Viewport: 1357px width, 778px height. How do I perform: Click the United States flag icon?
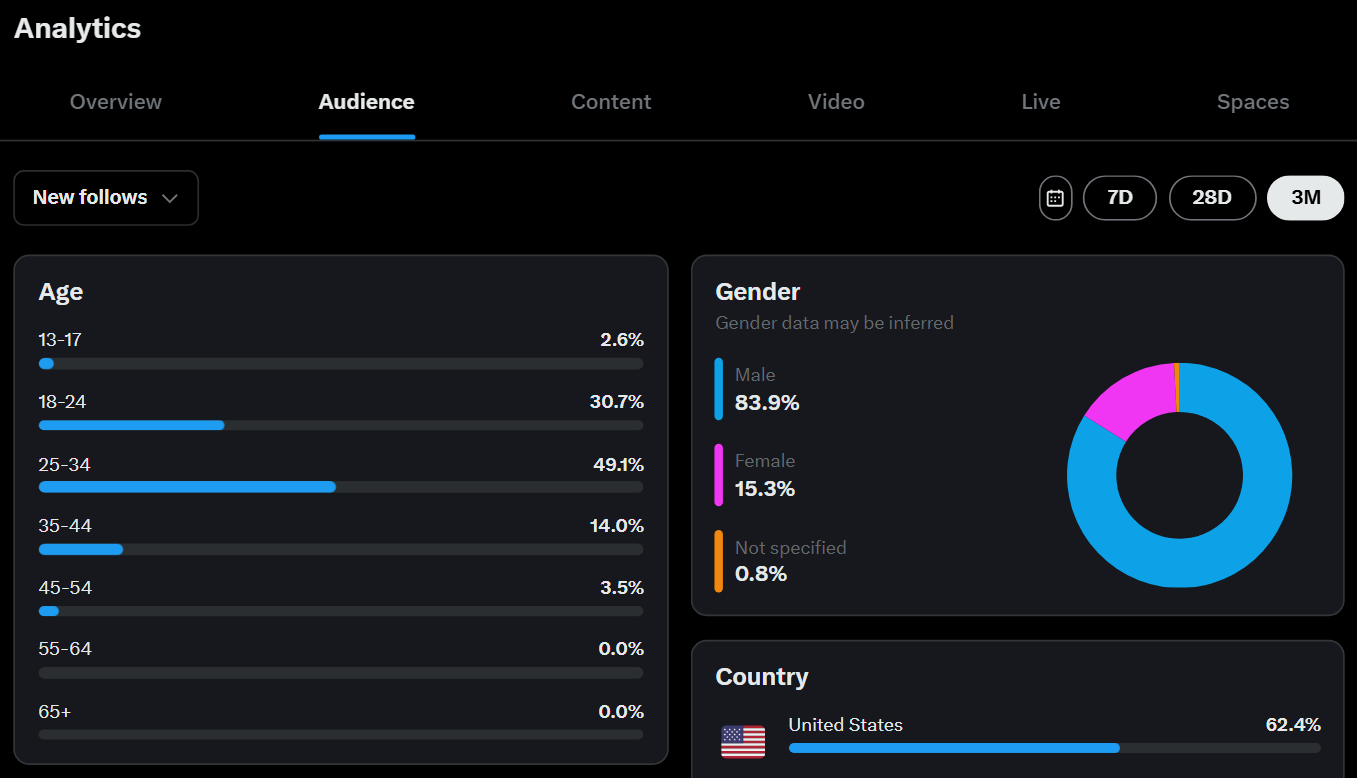(x=743, y=742)
